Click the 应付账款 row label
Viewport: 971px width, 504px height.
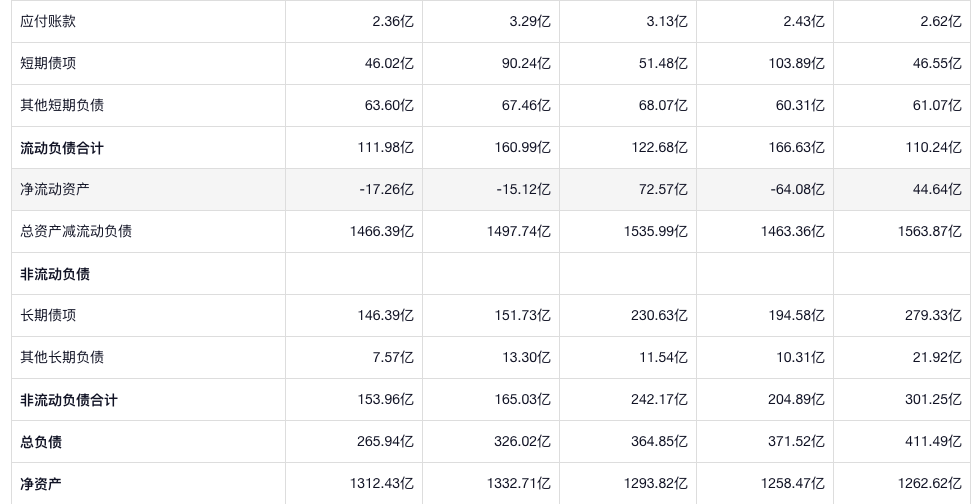point(48,21)
